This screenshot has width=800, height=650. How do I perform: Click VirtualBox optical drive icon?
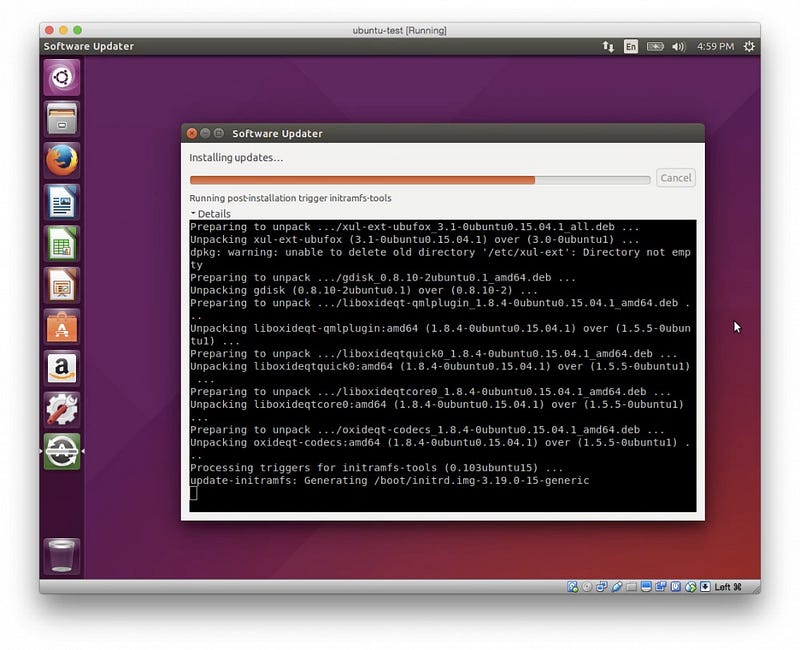587,587
